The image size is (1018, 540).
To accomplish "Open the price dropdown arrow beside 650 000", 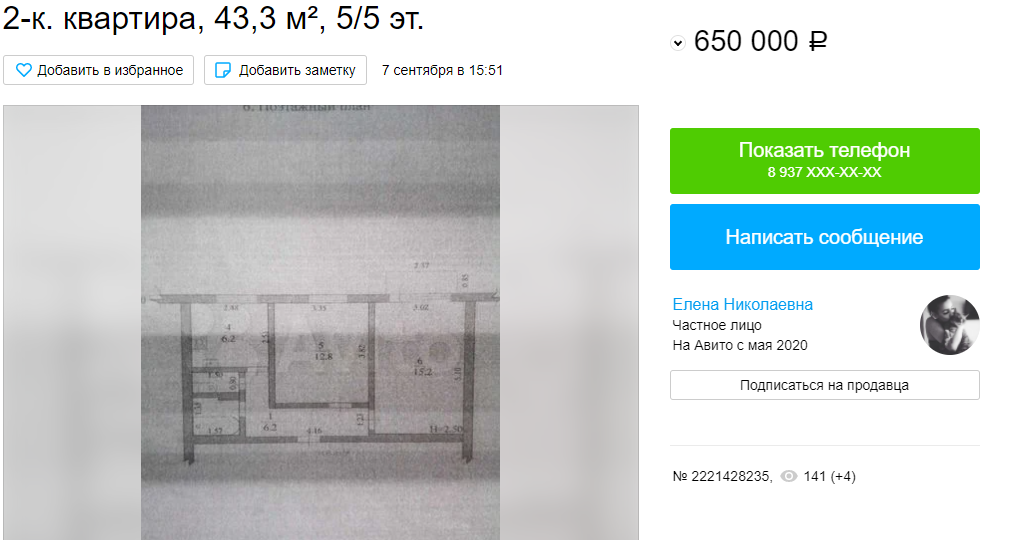I will (678, 43).
